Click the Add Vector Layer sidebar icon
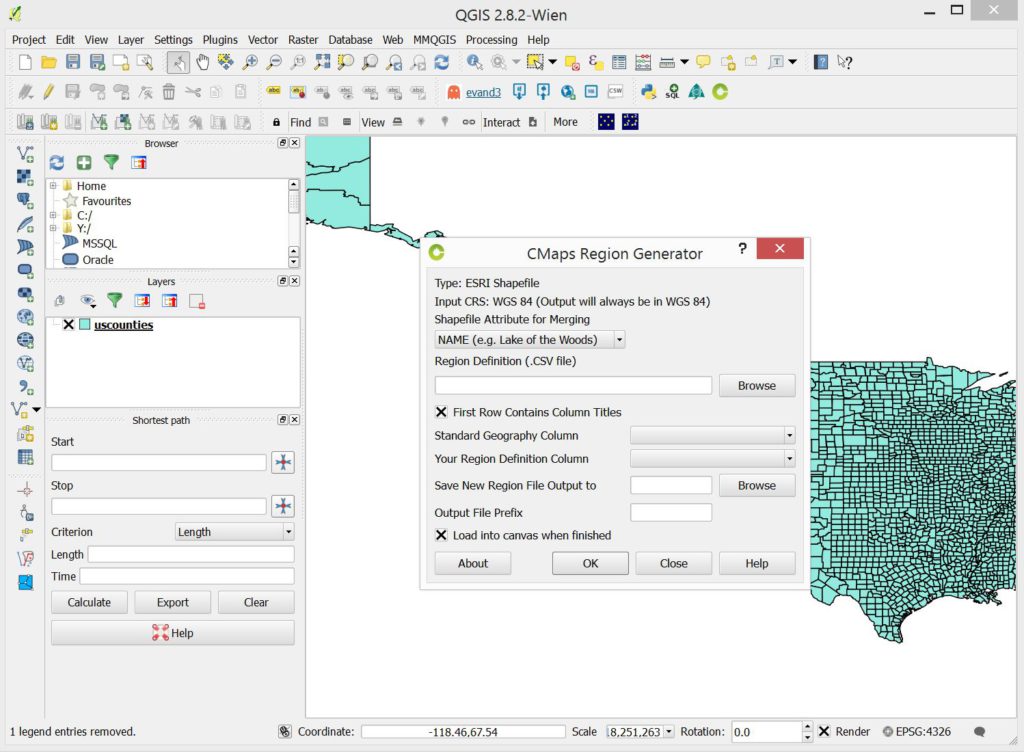 point(25,154)
